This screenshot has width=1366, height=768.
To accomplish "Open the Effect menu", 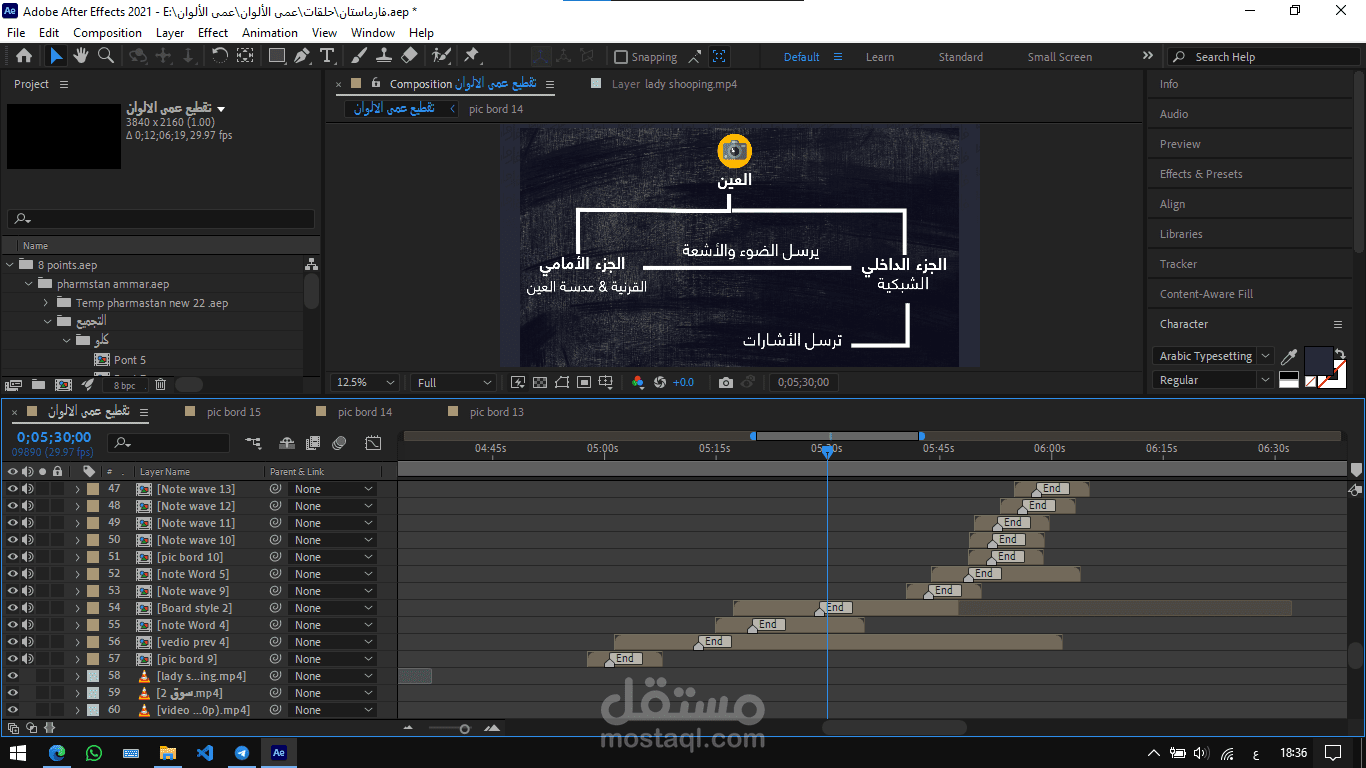I will [x=213, y=32].
